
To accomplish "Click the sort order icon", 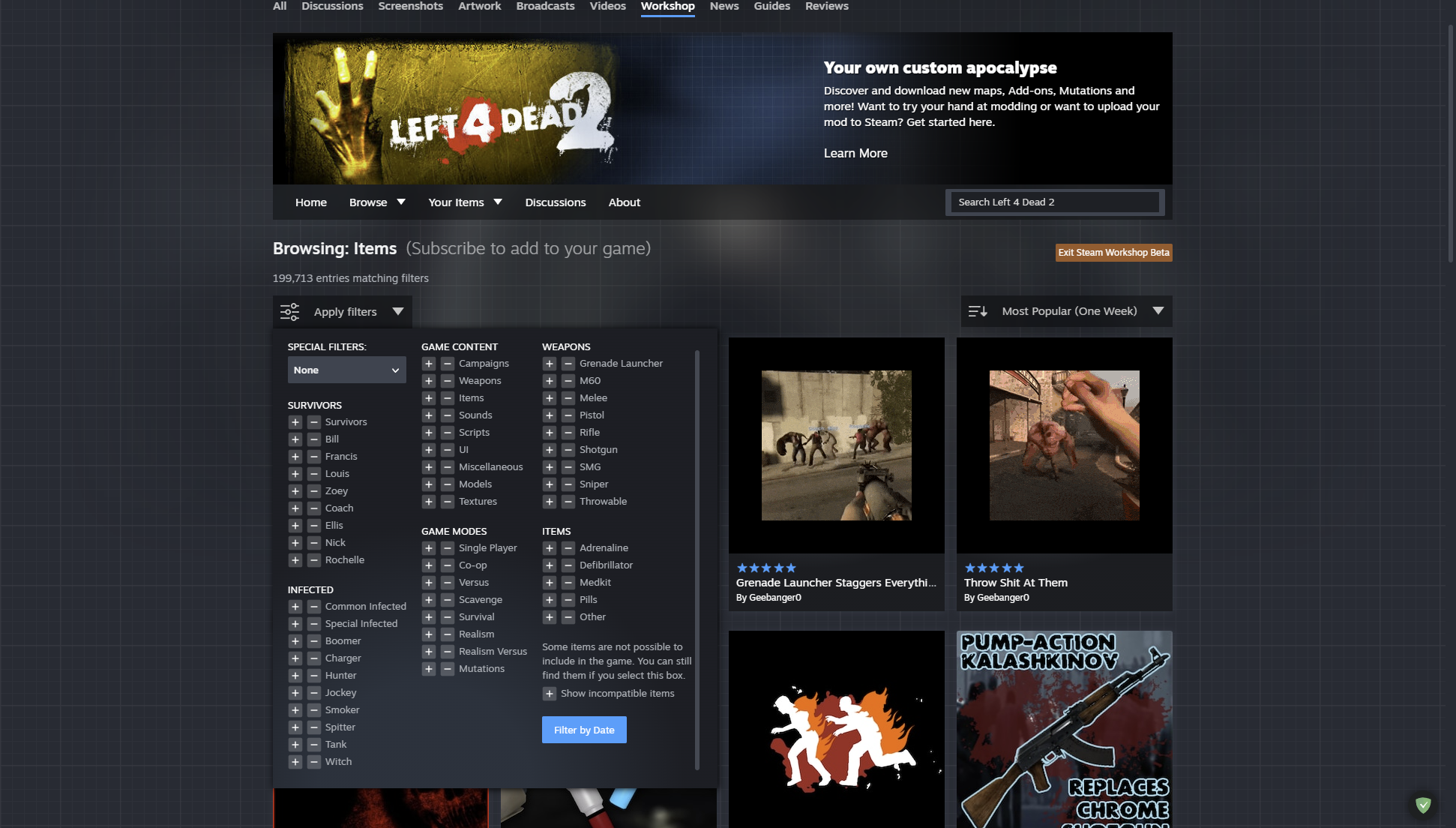I will pyautogui.click(x=978, y=311).
